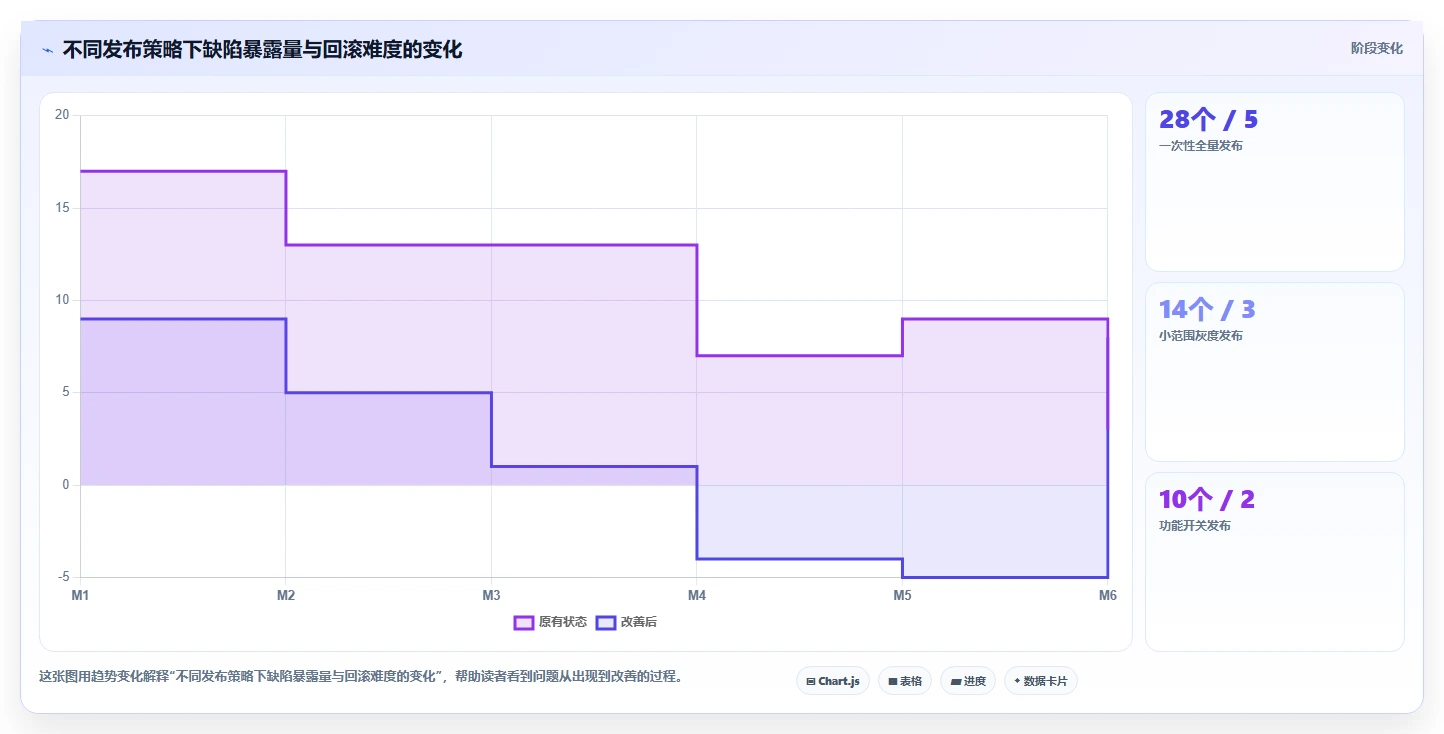Click the 阶段变化 label in the header
The image size is (1444, 734).
pyautogui.click(x=1377, y=48)
